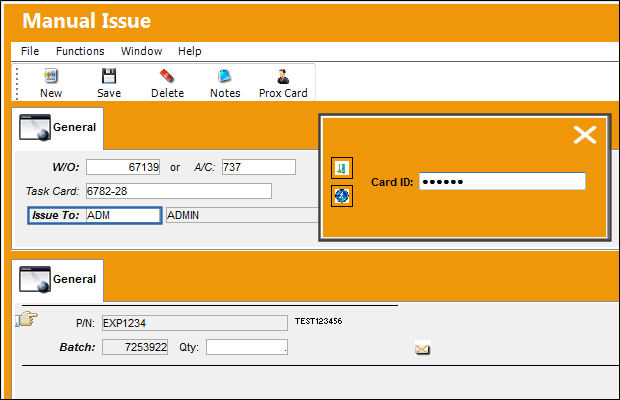Click the pointing hand row icon

coord(26,319)
